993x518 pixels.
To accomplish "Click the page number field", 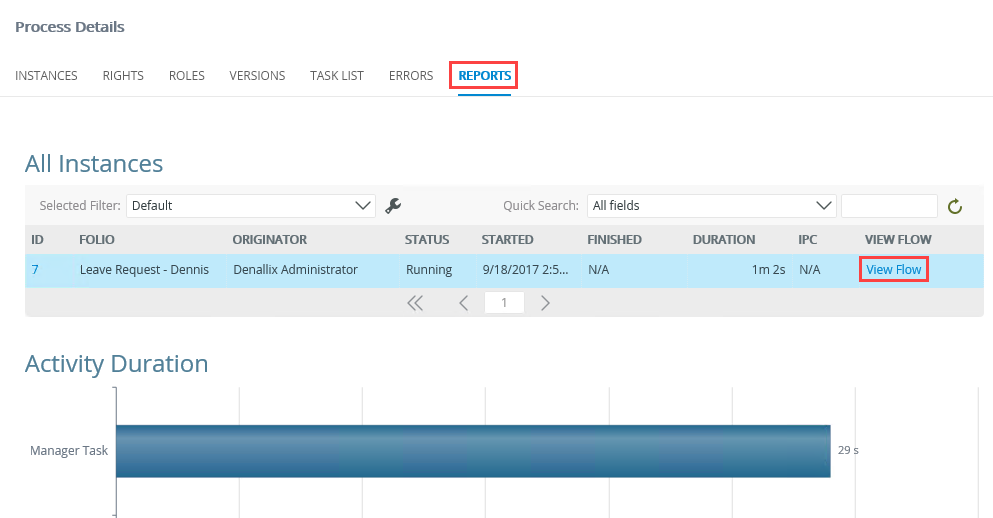I will (504, 303).
